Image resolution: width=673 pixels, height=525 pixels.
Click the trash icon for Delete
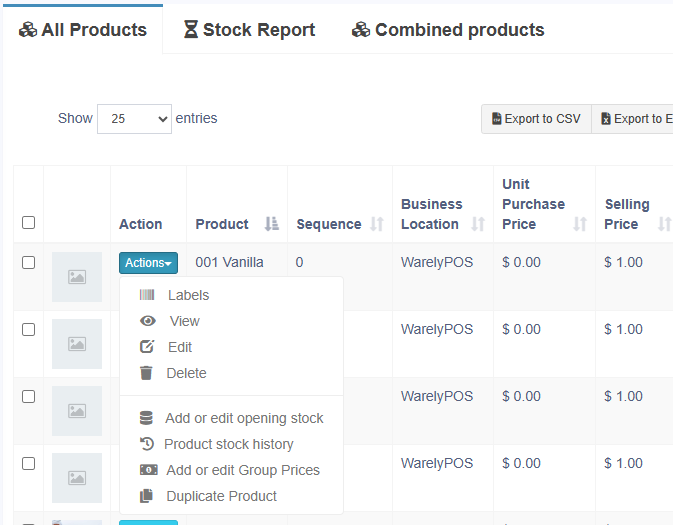147,373
